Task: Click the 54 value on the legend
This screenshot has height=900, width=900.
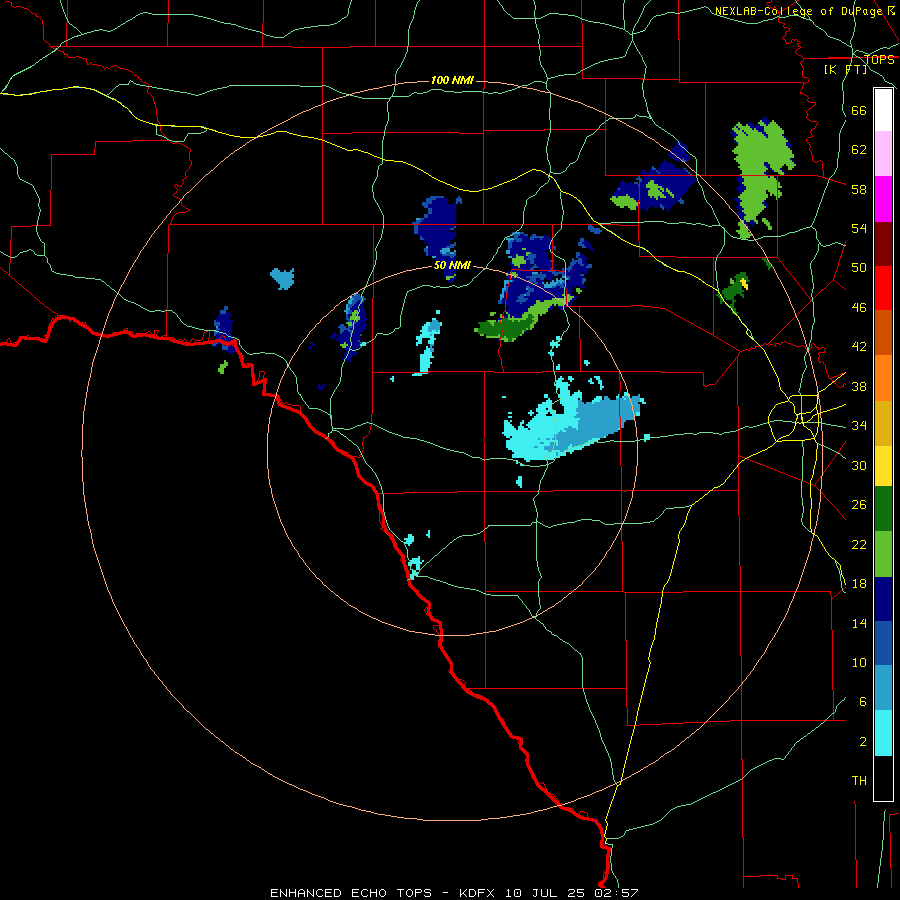Action: point(859,228)
